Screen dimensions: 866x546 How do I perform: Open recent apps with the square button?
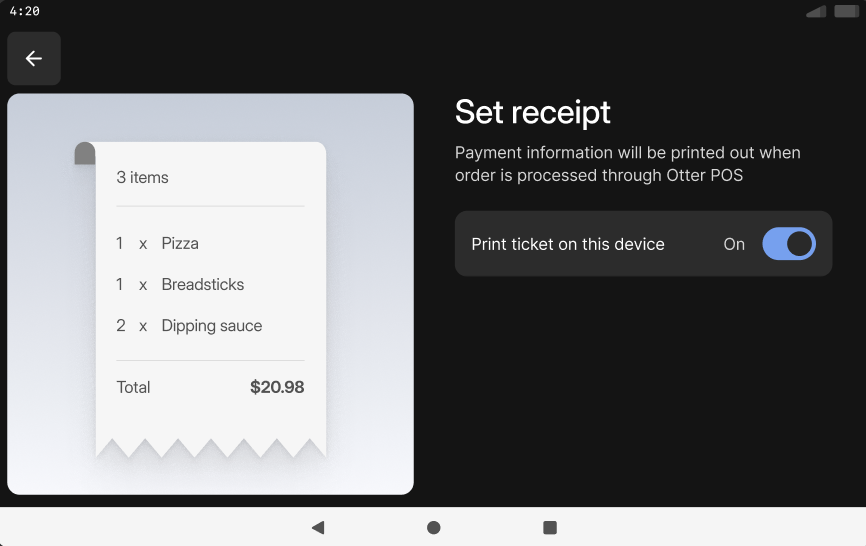pos(549,527)
